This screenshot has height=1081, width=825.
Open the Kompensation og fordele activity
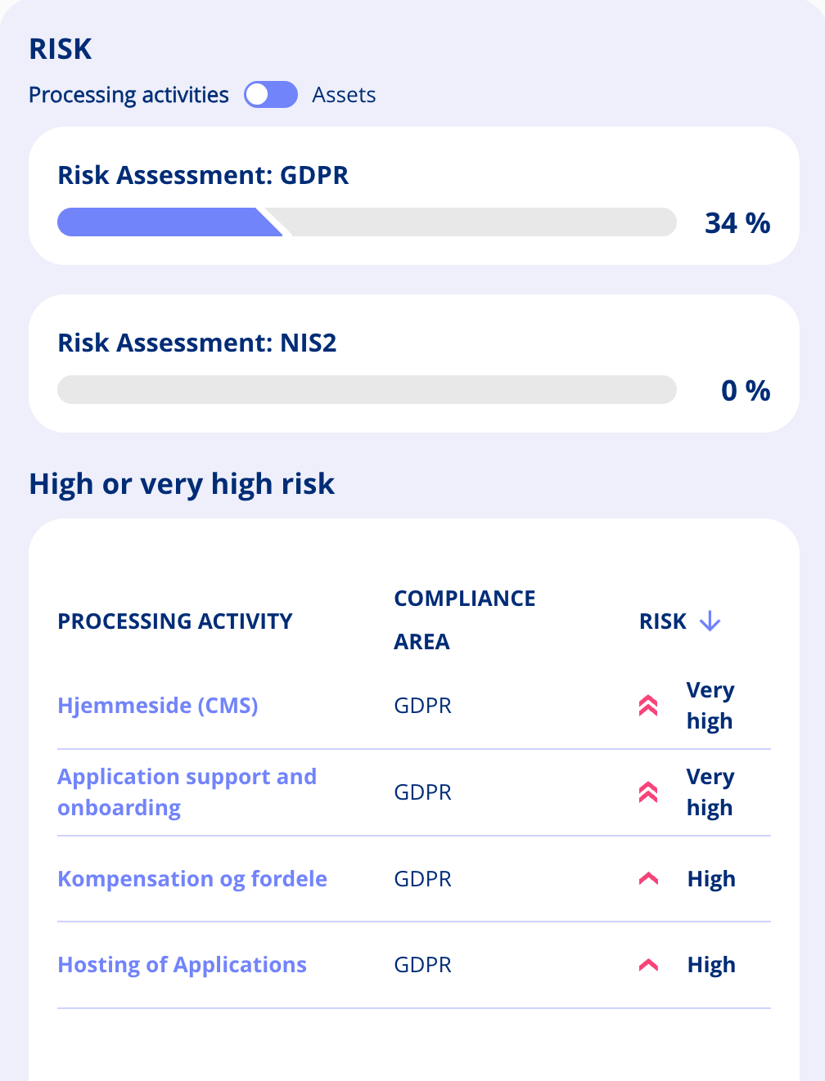(192, 878)
